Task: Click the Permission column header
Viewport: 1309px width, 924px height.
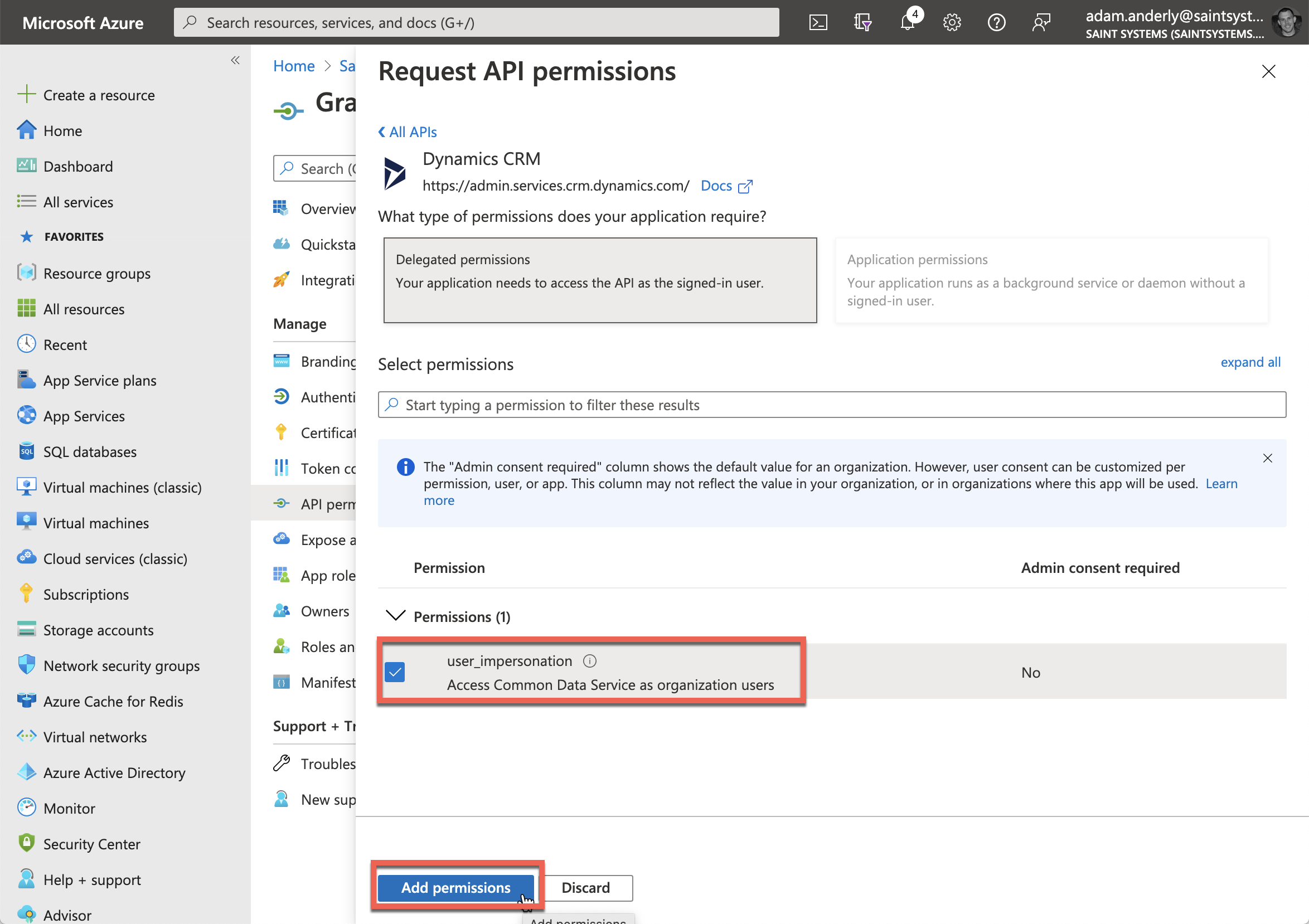Action: click(449, 568)
